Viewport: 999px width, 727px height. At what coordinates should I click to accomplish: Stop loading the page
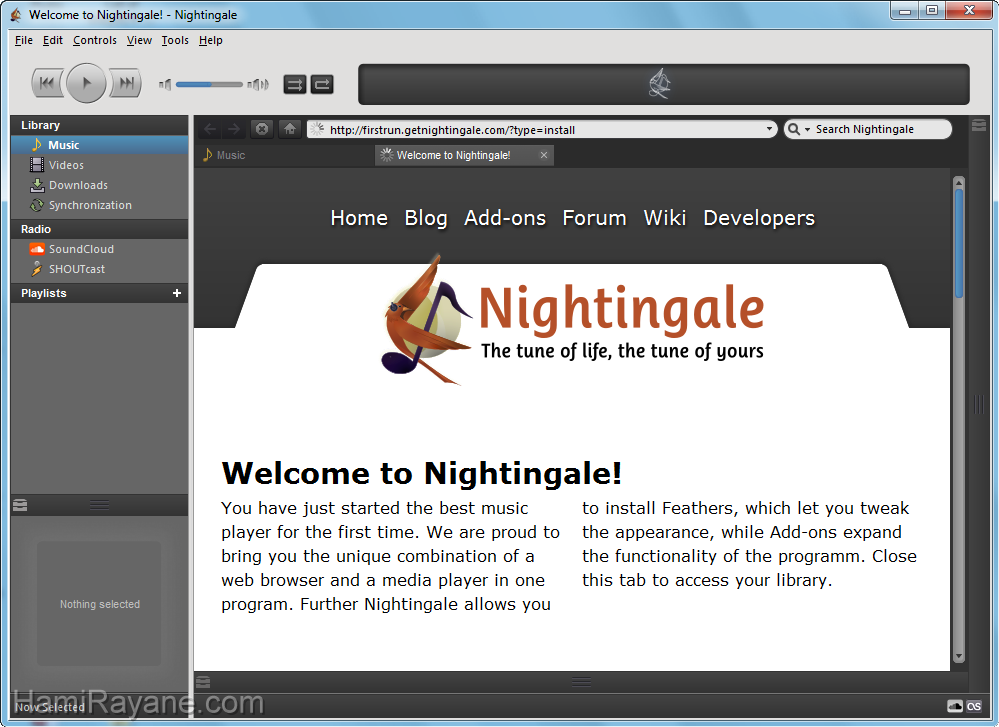261,129
